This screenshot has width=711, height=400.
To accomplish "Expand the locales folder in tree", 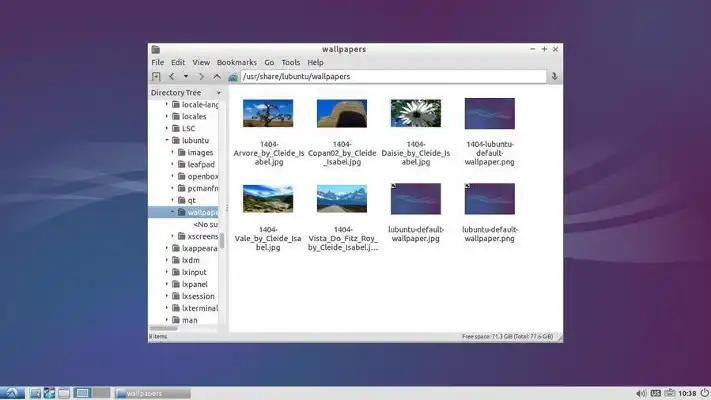I will point(167,117).
